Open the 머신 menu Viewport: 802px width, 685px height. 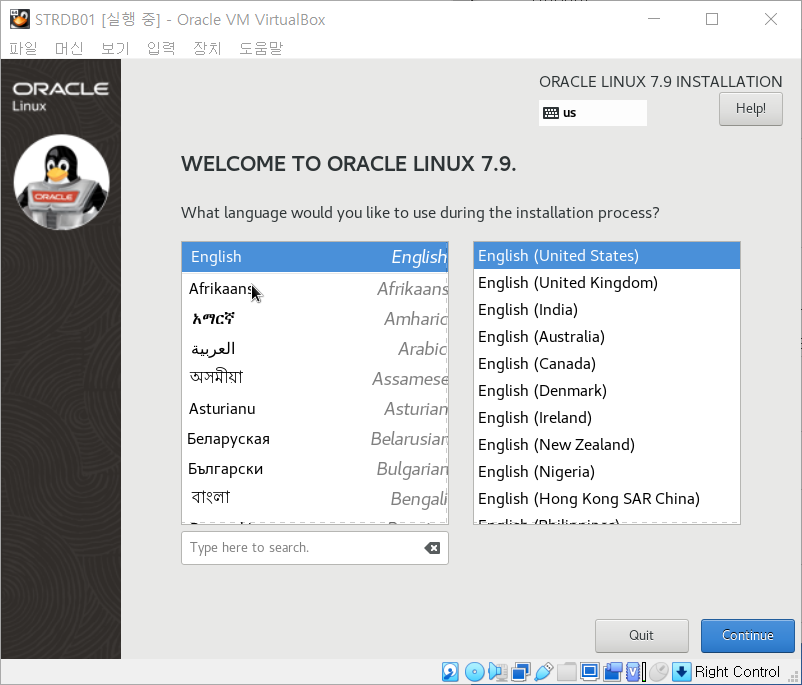click(69, 48)
